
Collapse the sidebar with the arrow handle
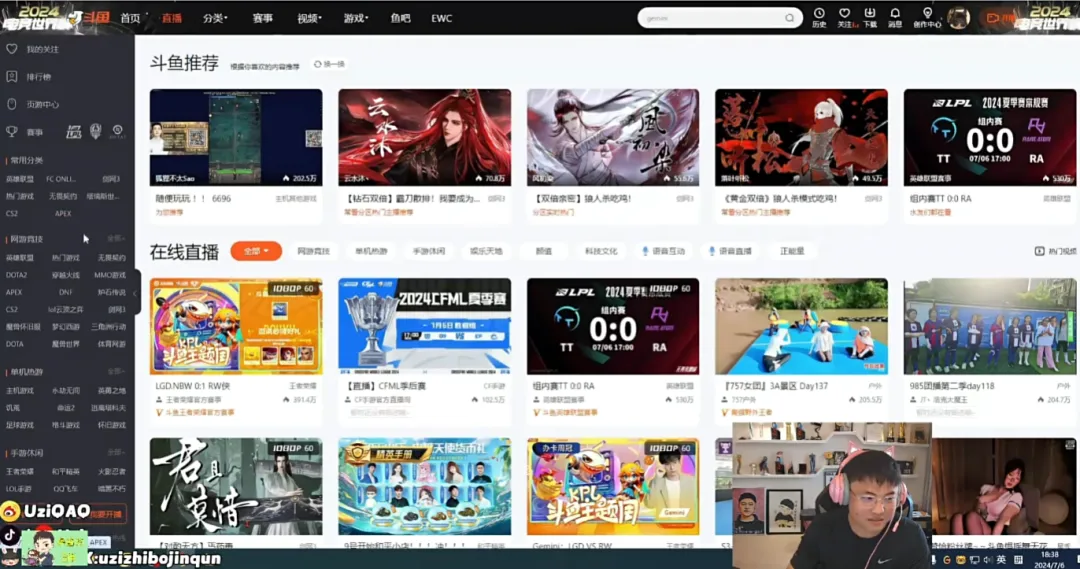[x=136, y=293]
